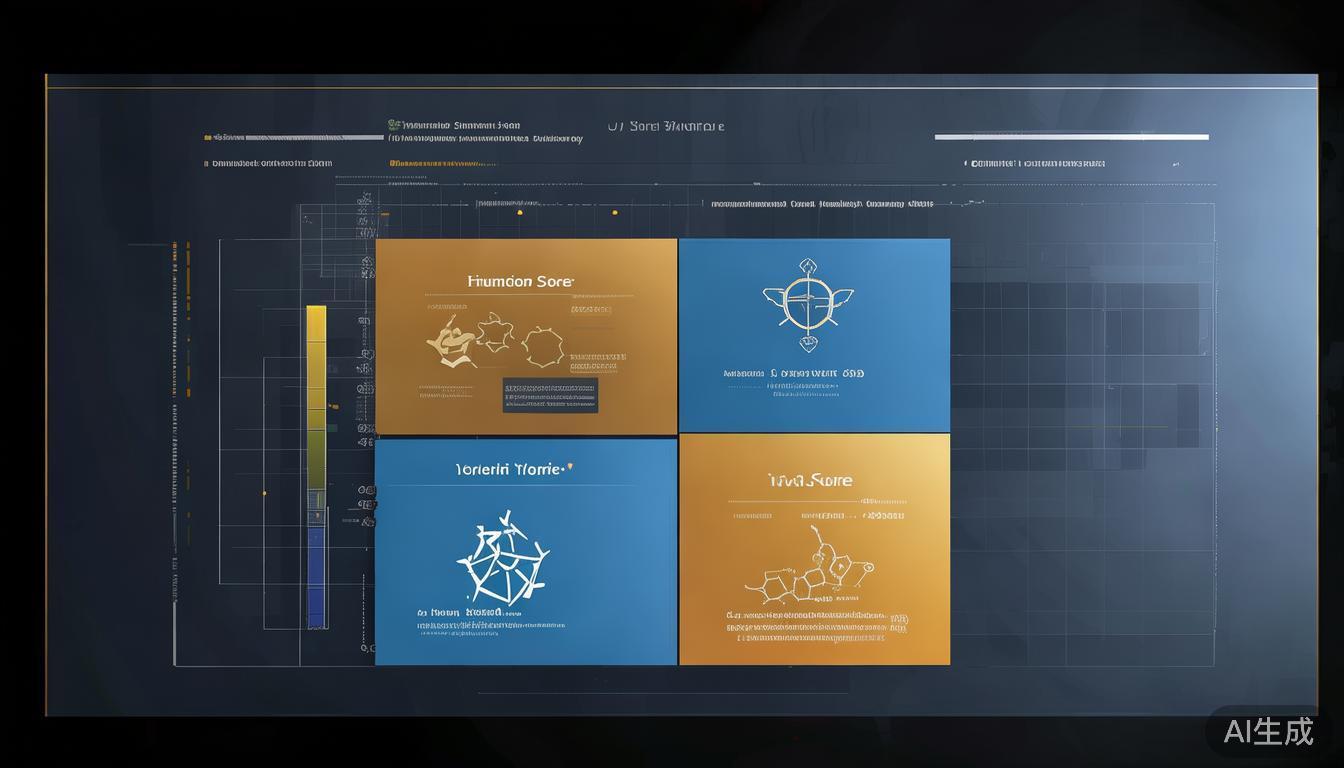Click the abstract figure icon under Humdon Sore
This screenshot has height=768, width=1344.
[448, 341]
